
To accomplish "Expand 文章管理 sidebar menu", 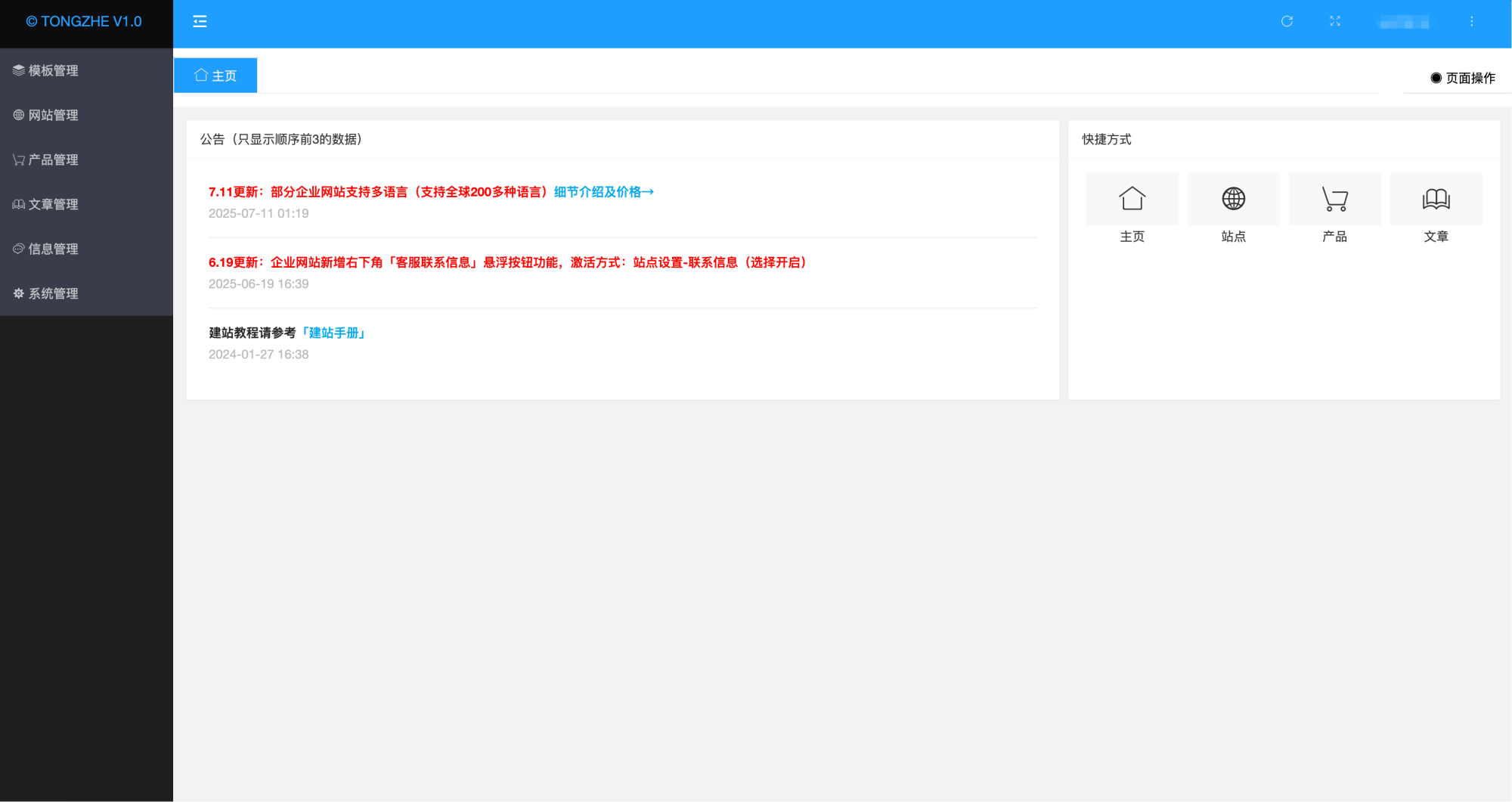I will pos(86,204).
